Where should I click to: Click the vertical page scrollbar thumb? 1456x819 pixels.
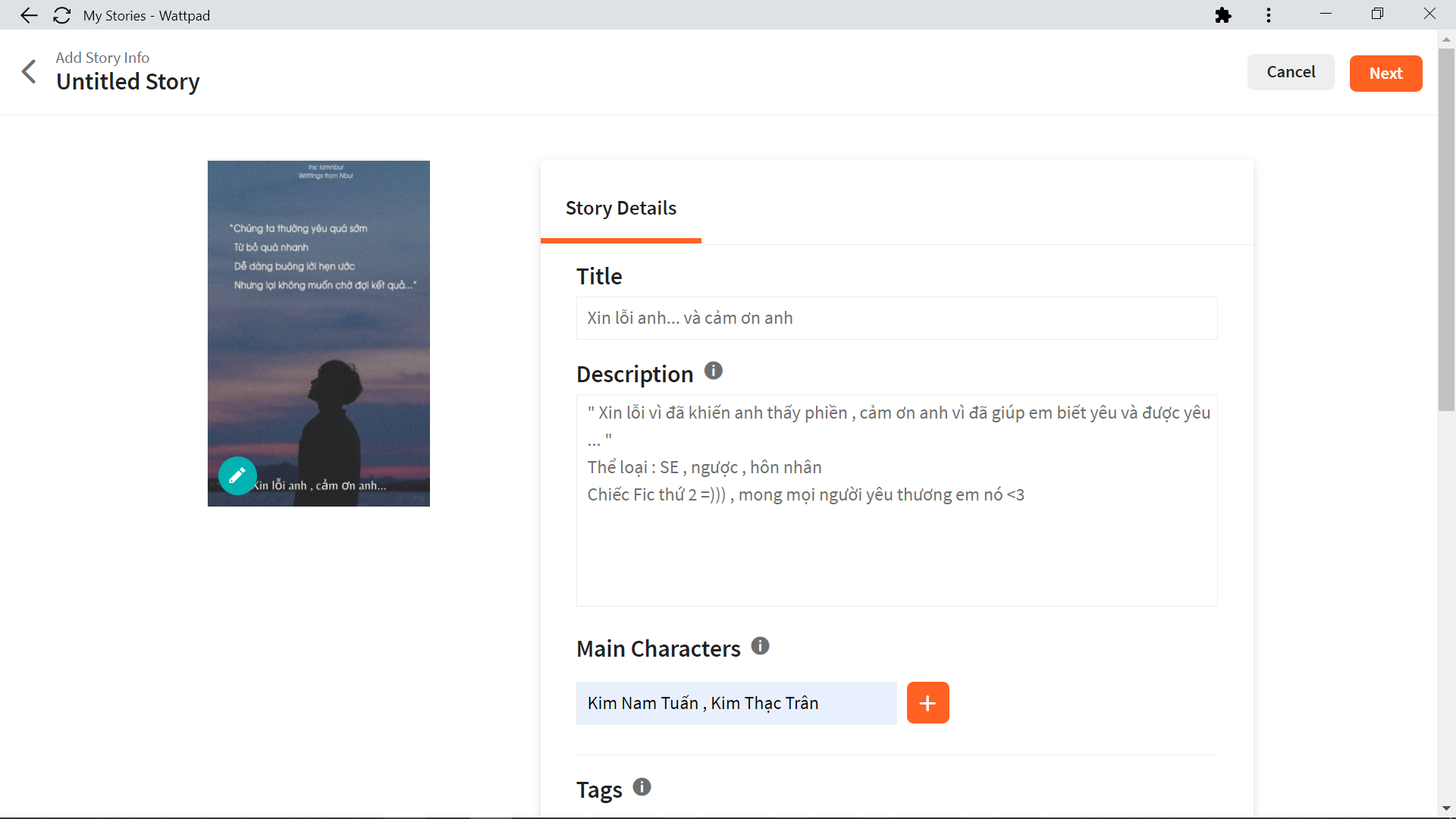point(1447,230)
